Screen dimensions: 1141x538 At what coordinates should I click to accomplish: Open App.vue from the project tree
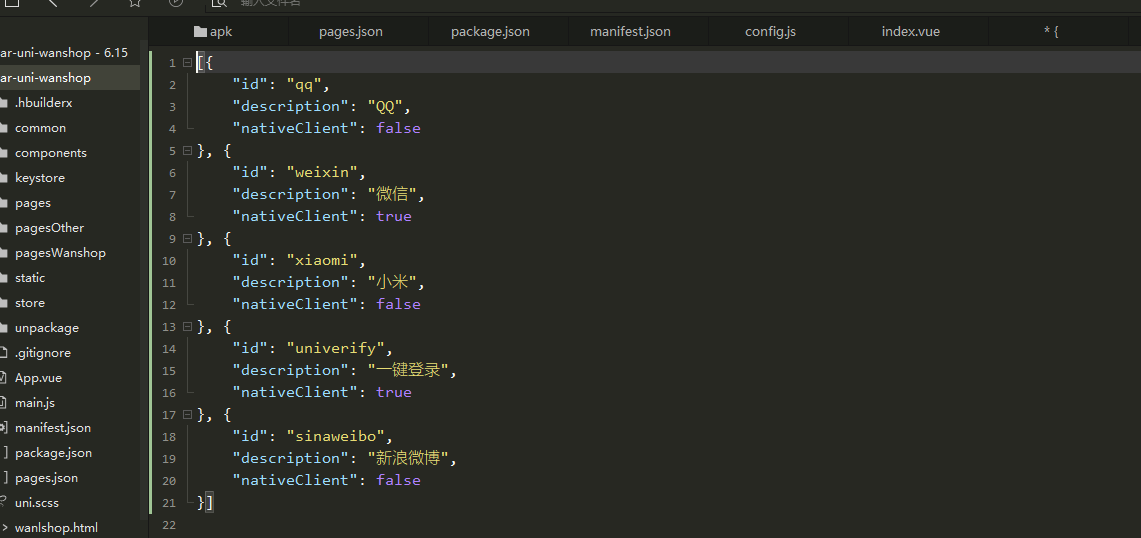(38, 378)
